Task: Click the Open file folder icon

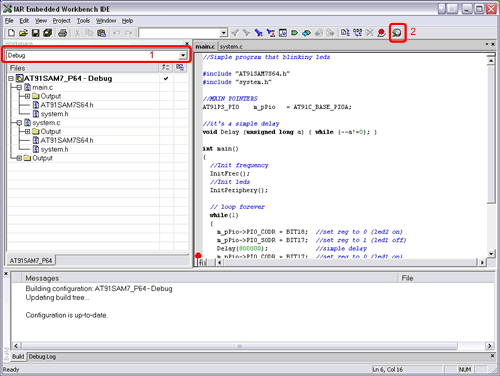Action: (23, 33)
